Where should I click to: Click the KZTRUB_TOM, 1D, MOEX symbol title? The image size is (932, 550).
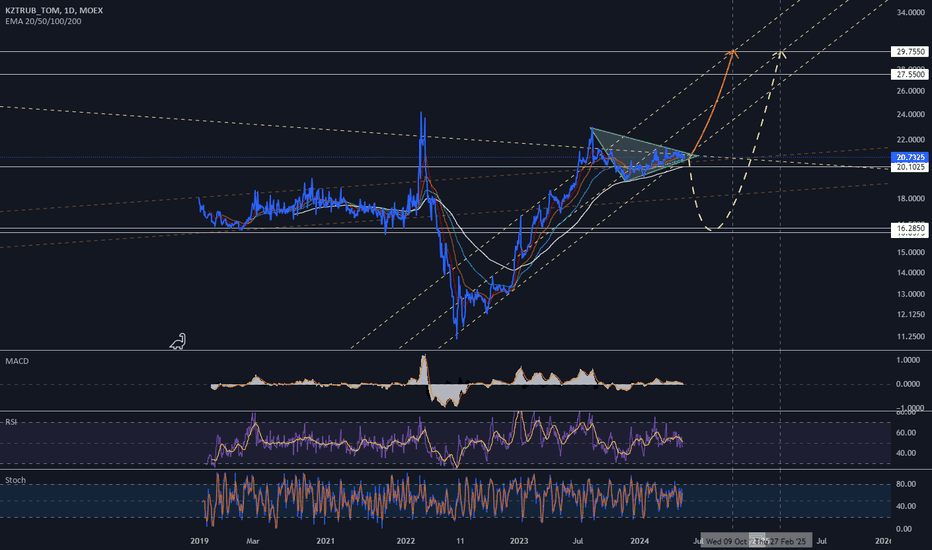54,11
